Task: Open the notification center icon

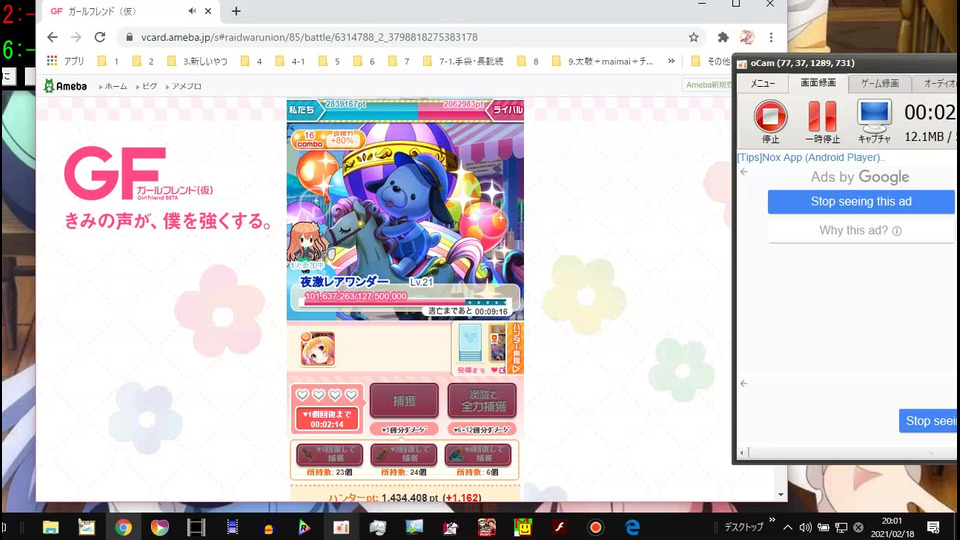Action: pyautogui.click(x=934, y=527)
